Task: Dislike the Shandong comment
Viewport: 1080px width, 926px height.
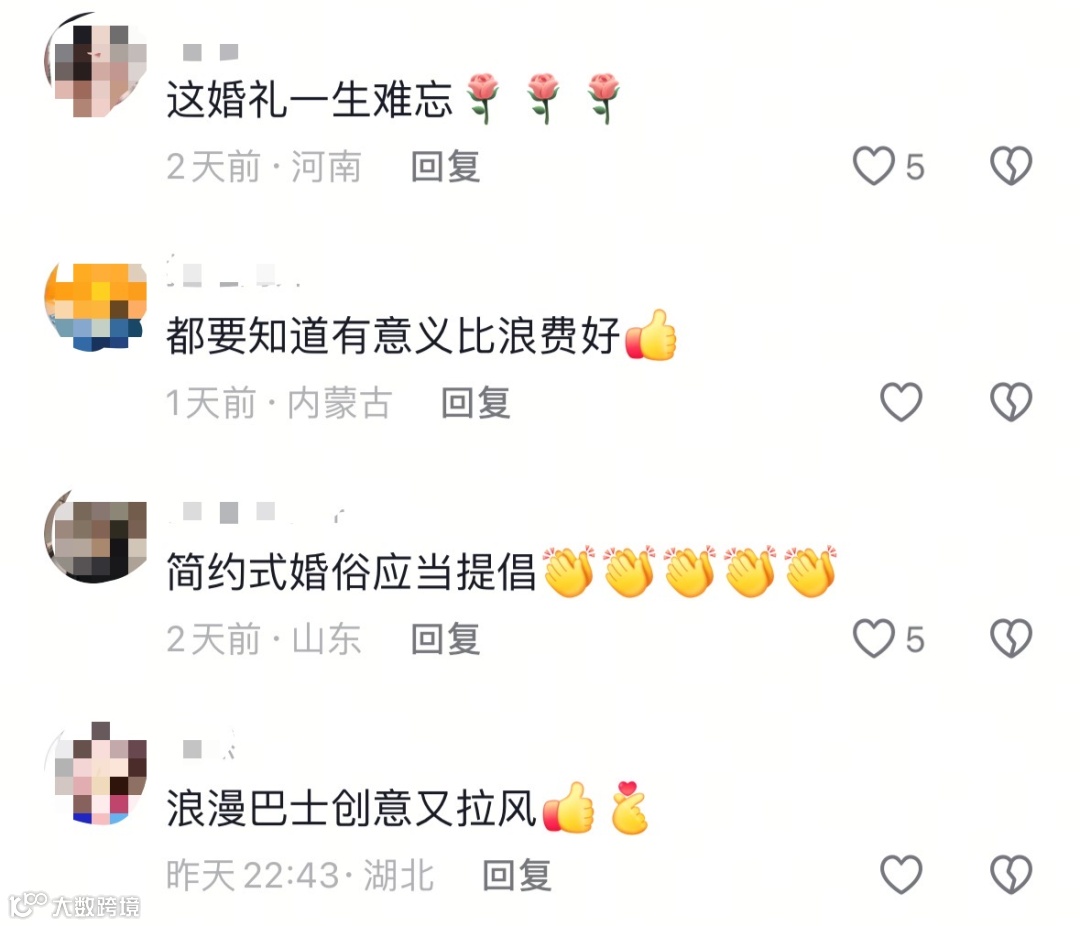Action: 1010,638
